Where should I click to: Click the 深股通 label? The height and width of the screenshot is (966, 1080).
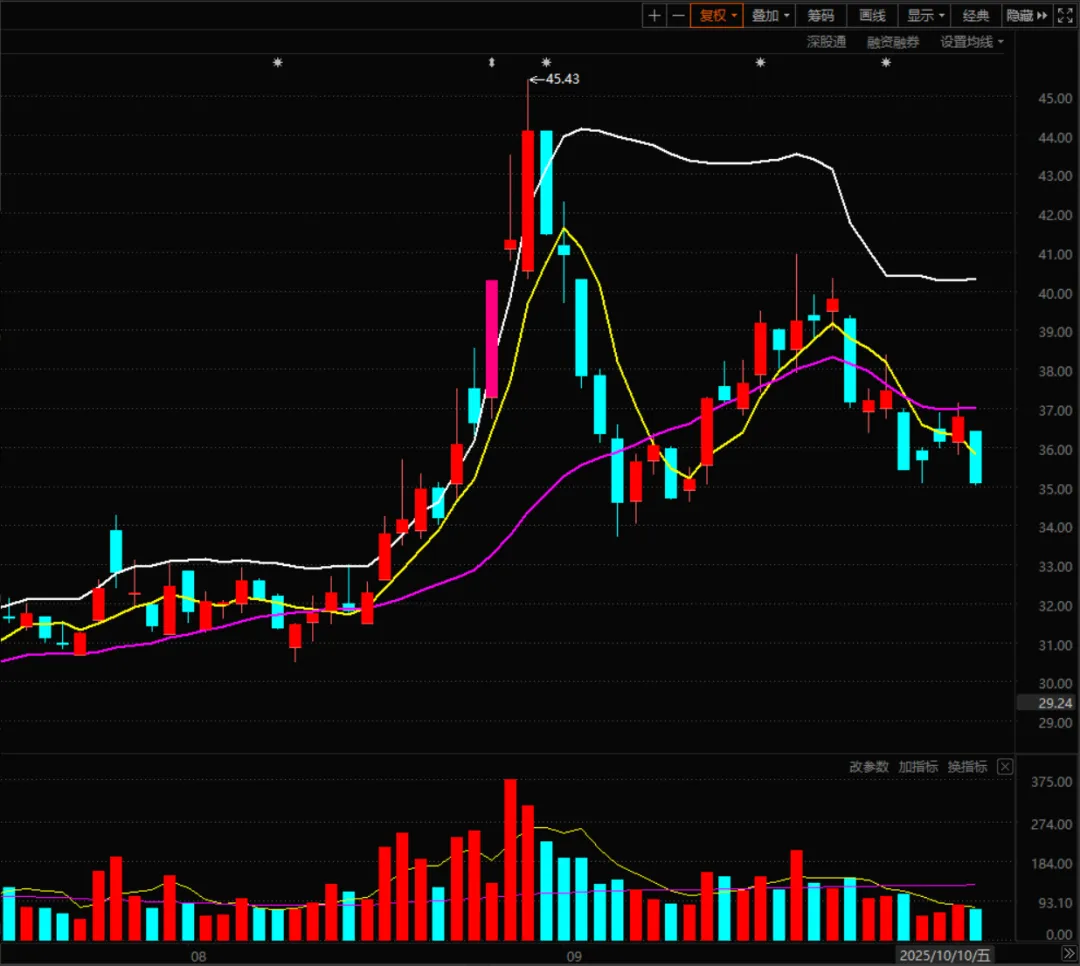click(x=826, y=42)
